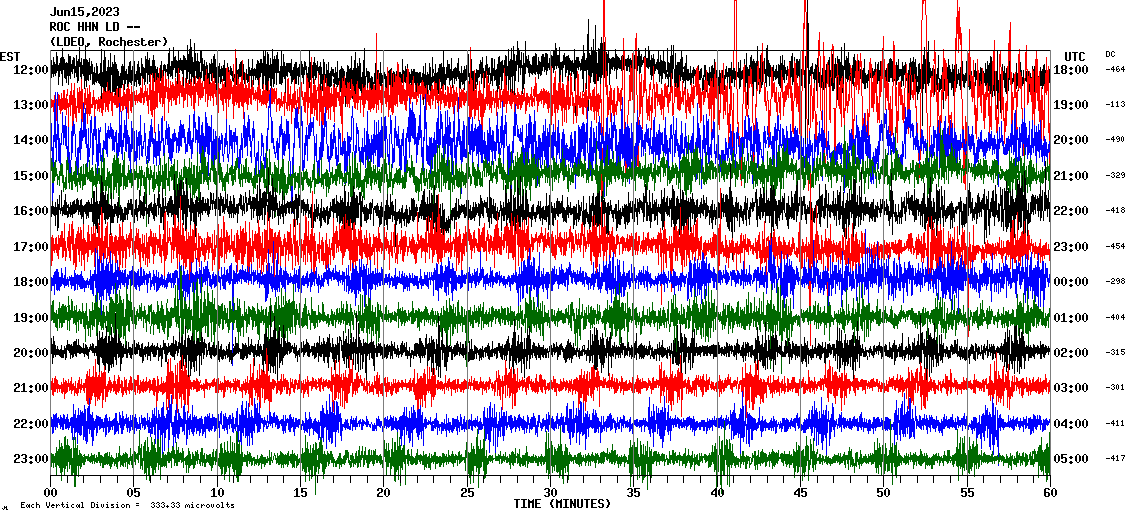Click the (LDEO, Rochester) subtitle text
Screen dimensions: 1130x519
pyautogui.click(x=109, y=42)
